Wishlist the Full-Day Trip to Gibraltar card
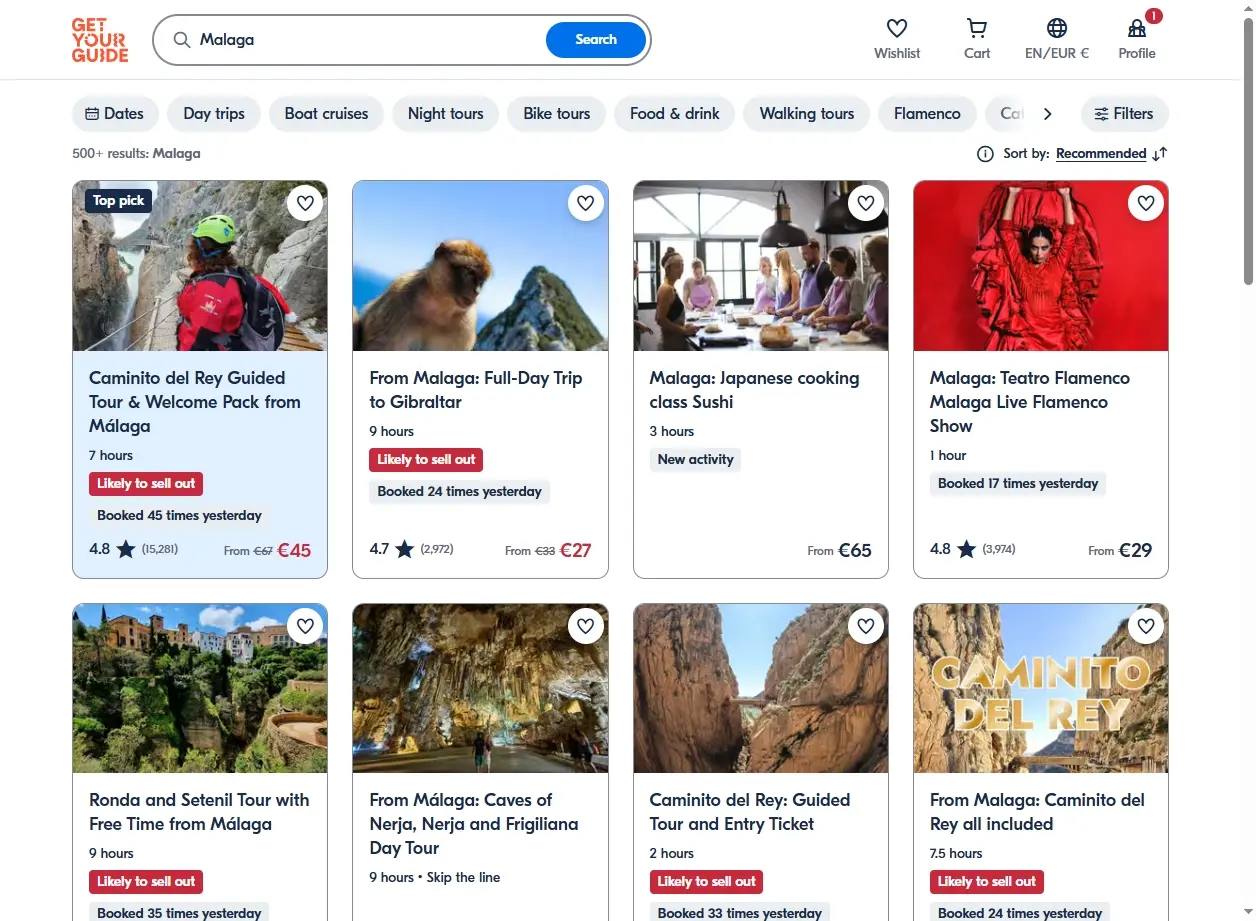The image size is (1256, 921). (x=586, y=204)
